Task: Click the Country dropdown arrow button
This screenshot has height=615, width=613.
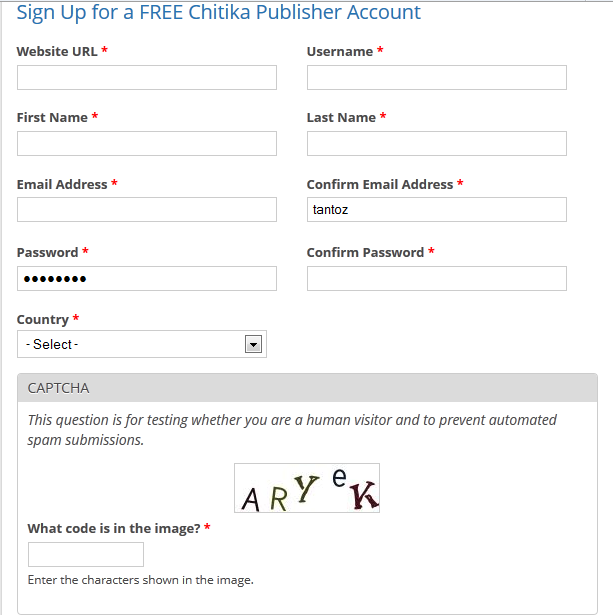Action: pyautogui.click(x=253, y=344)
